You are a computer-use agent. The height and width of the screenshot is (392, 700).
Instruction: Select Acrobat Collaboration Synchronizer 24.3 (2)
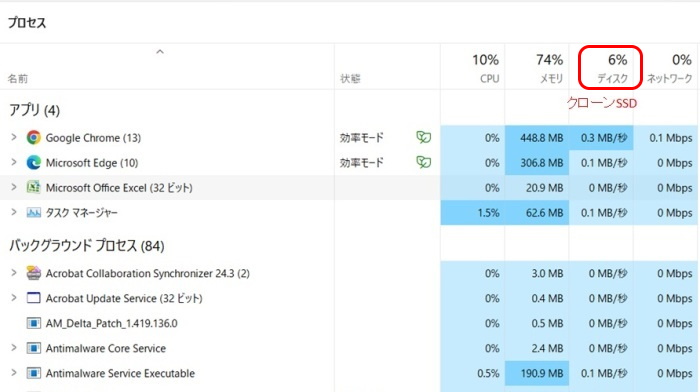click(x=148, y=274)
